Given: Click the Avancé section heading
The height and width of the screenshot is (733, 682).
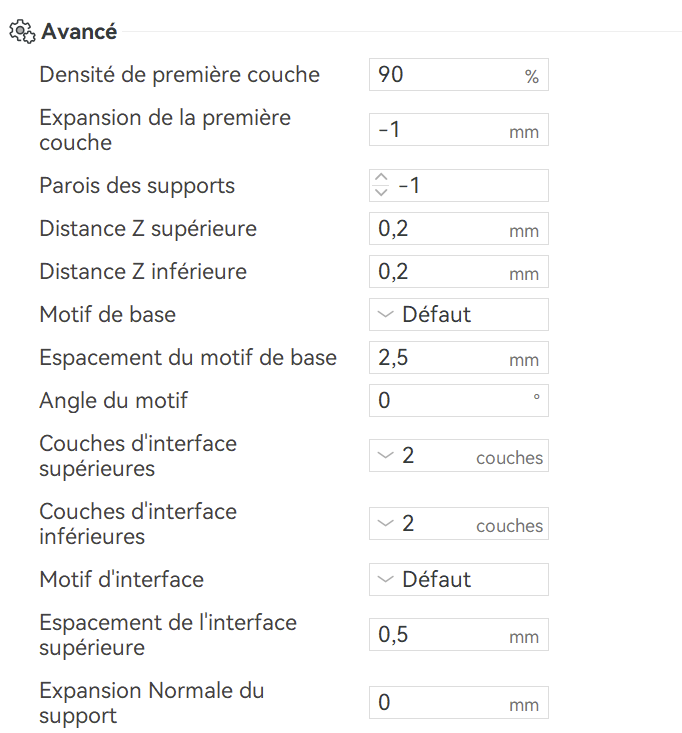Looking at the screenshot, I should [79, 32].
